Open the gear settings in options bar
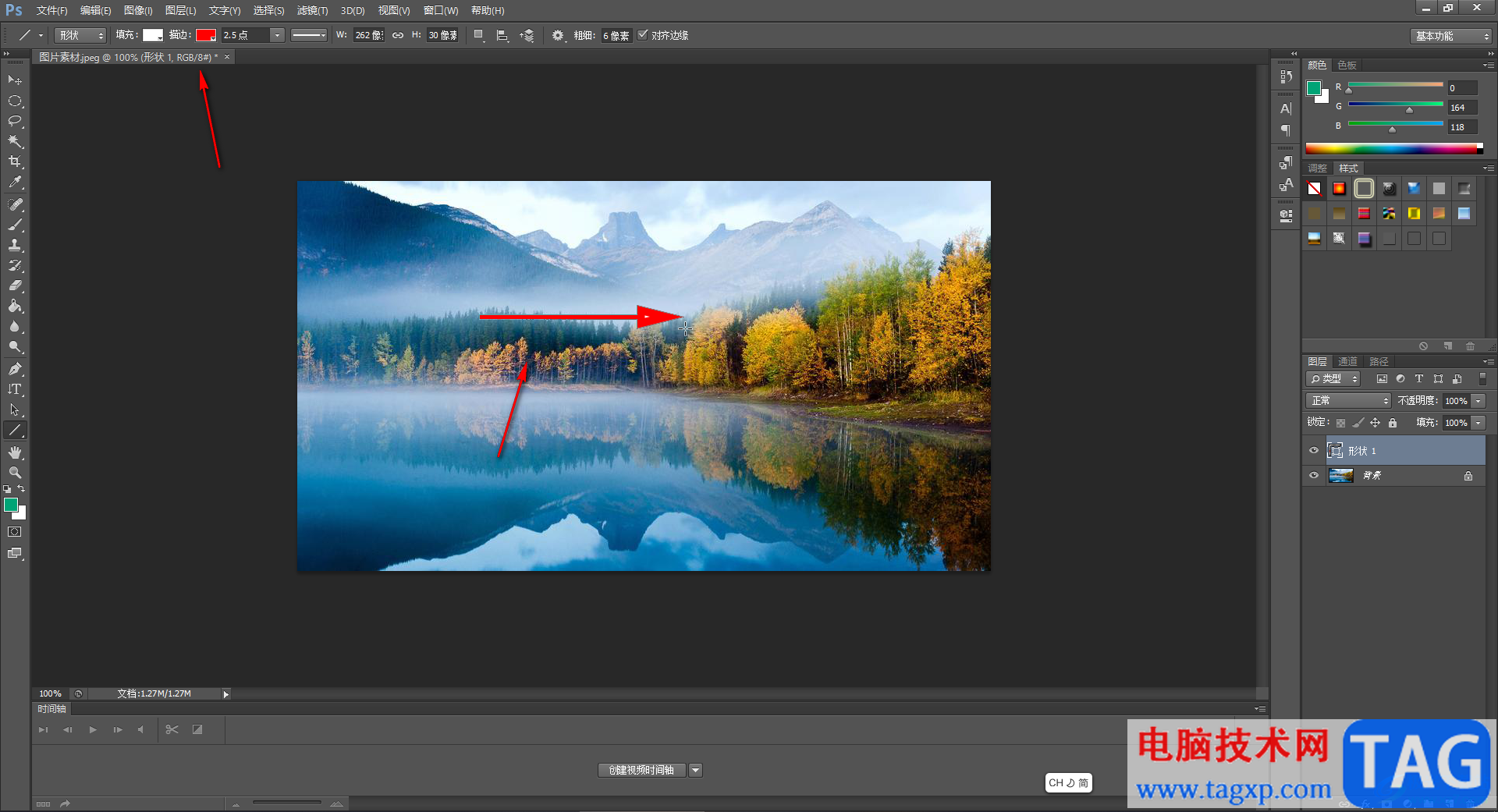The width and height of the screenshot is (1498, 812). [x=558, y=35]
